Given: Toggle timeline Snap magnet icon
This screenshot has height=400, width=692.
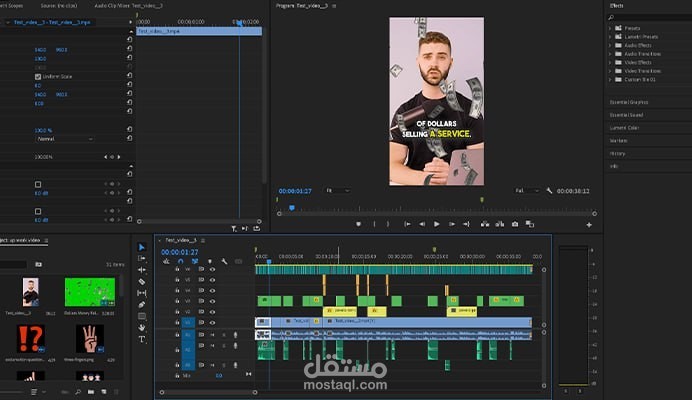Looking at the screenshot, I should 181,261.
